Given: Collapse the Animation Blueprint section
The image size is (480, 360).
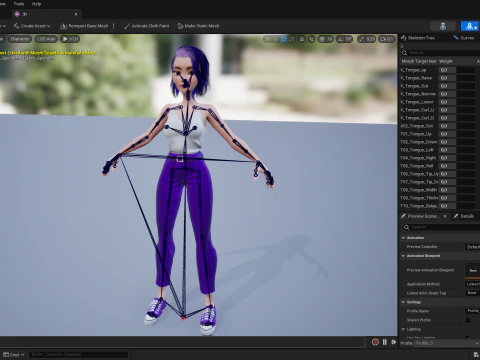Looking at the screenshot, I should 403,256.
